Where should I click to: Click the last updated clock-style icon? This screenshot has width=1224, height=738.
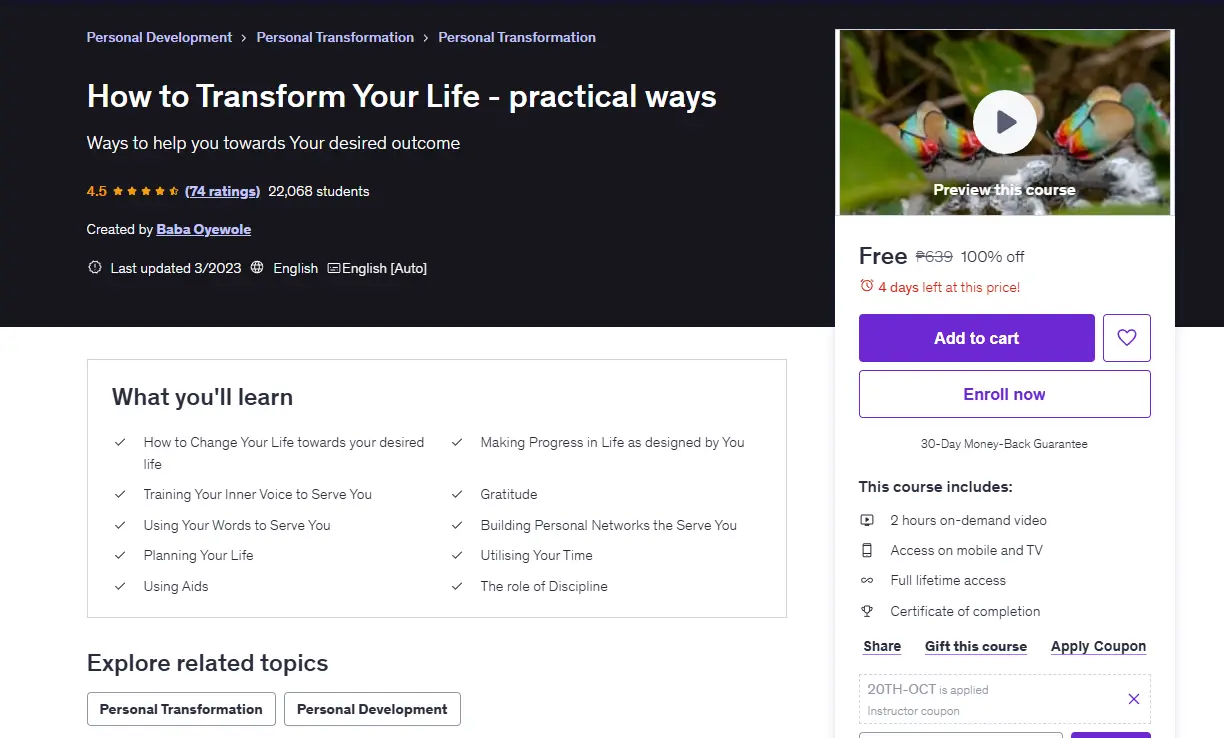[95, 268]
